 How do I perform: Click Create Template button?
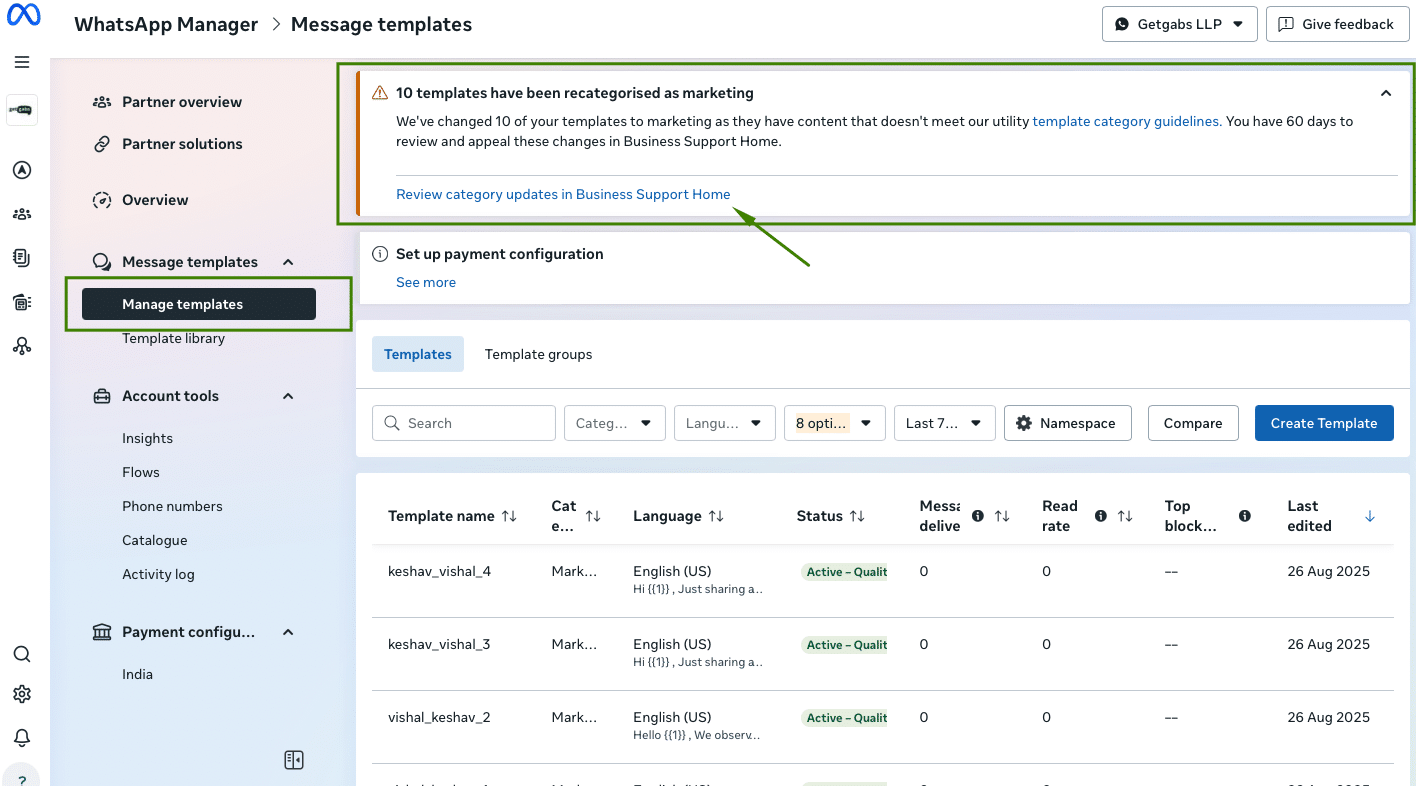[1324, 423]
